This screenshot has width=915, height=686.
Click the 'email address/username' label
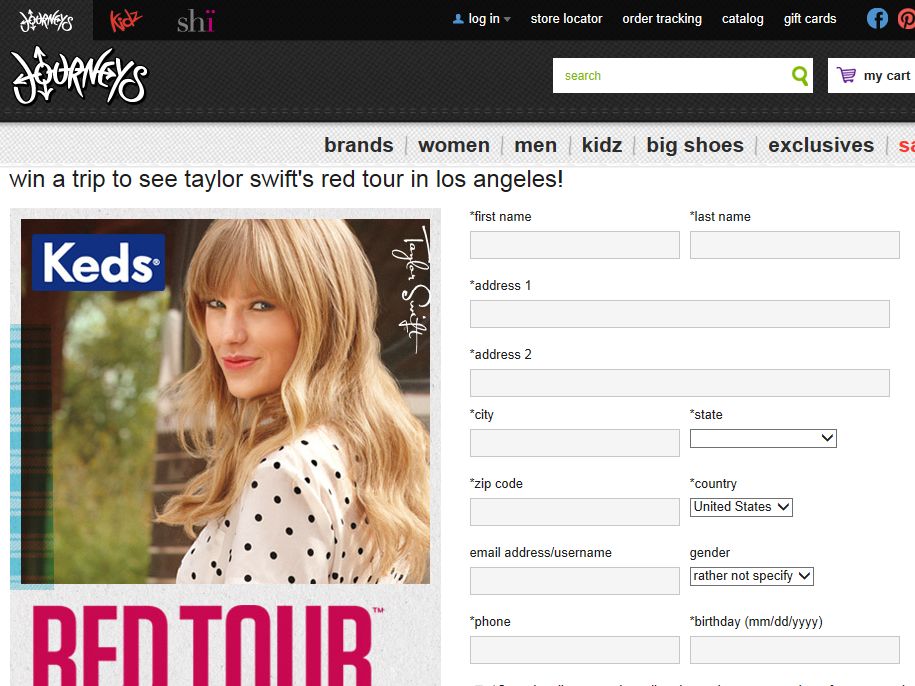(541, 552)
